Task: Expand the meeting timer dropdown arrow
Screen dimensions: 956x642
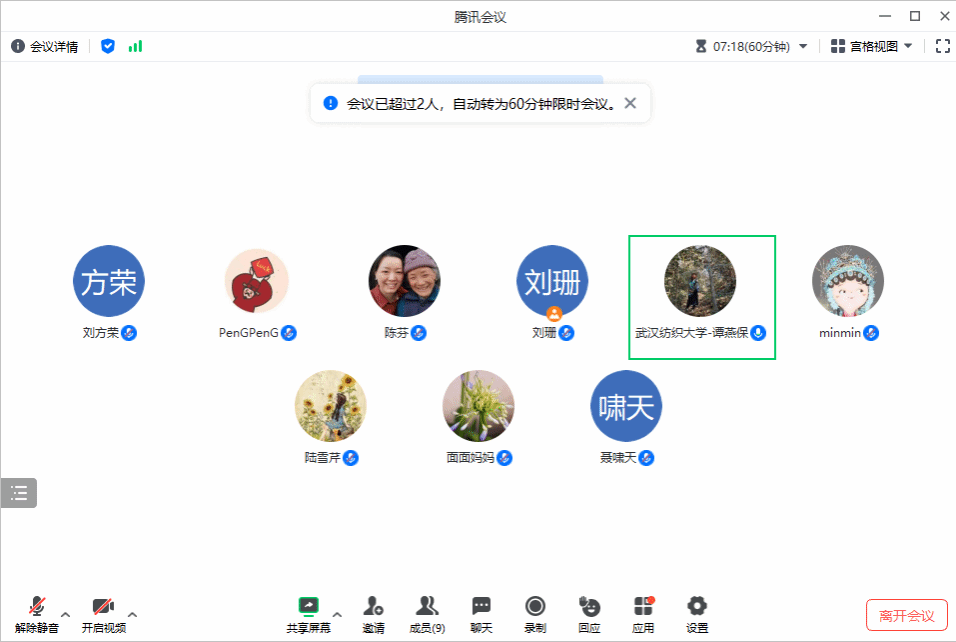Action: (x=803, y=46)
